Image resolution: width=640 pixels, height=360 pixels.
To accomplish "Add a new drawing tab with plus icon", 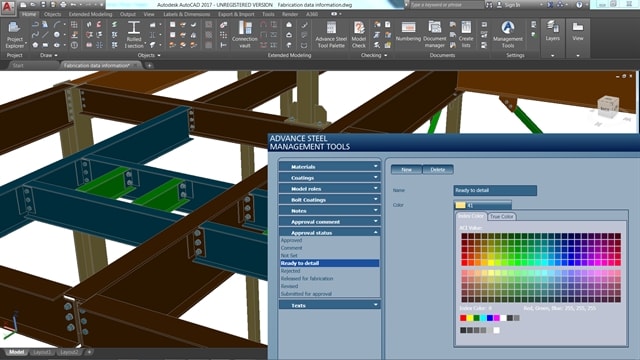I will click(x=149, y=65).
